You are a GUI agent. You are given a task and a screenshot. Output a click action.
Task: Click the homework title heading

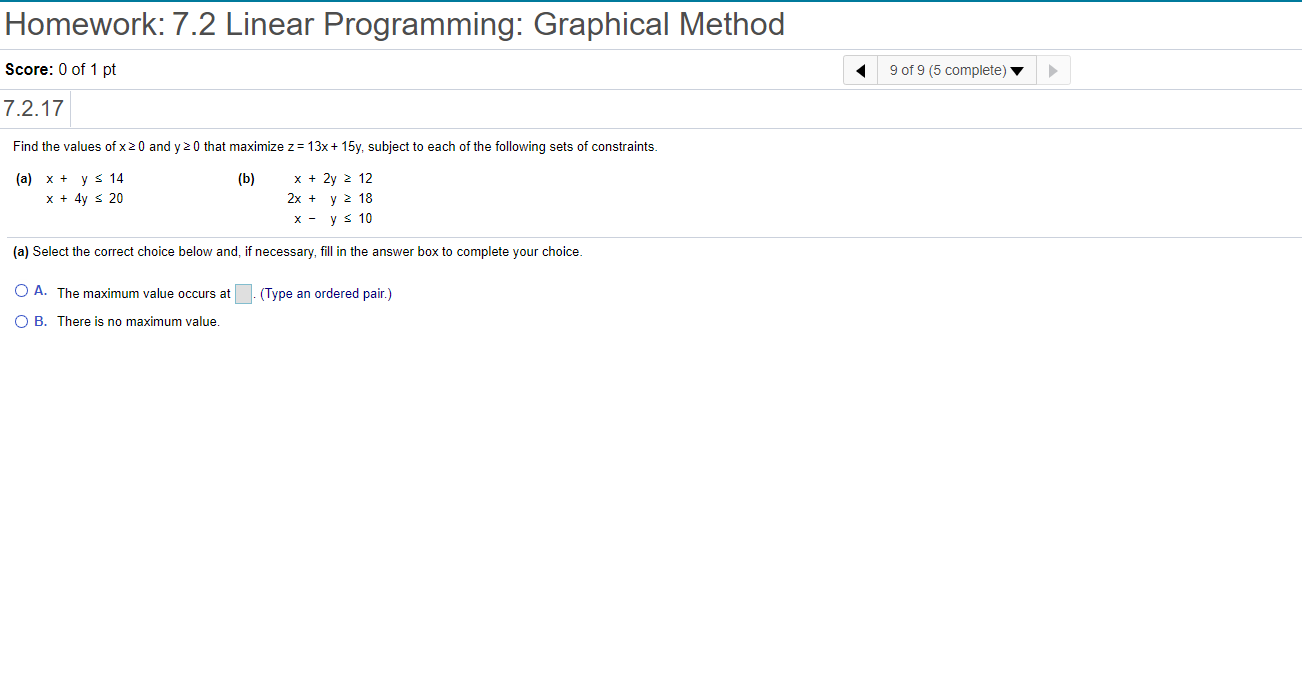[393, 24]
